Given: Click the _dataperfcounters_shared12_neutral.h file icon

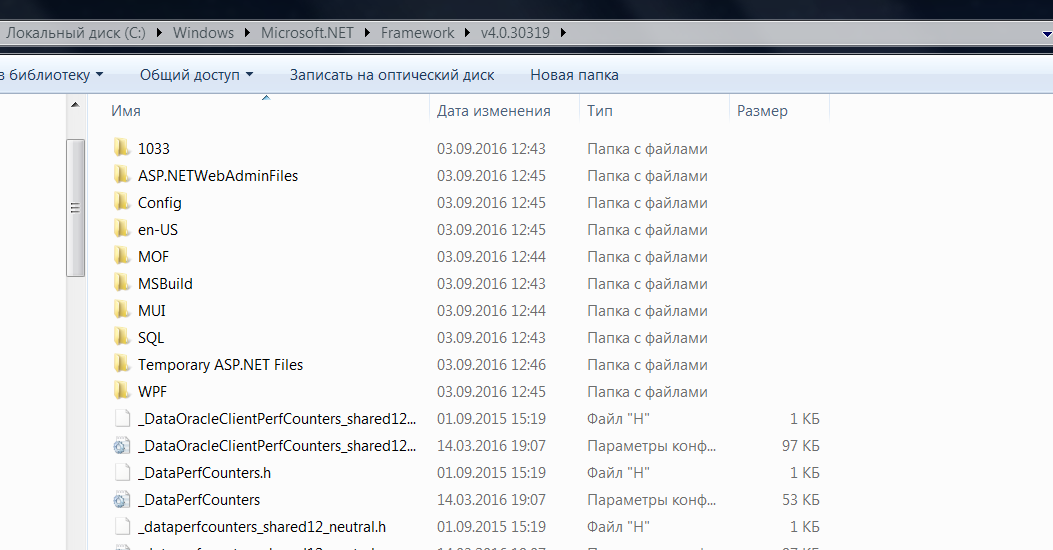Looking at the screenshot, I should click(x=122, y=526).
